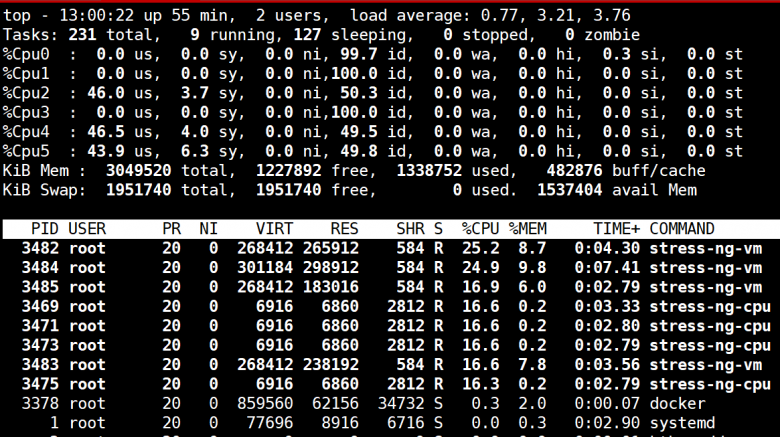Click the KiB Swap line
780x437 pixels.
pyautogui.click(x=350, y=190)
